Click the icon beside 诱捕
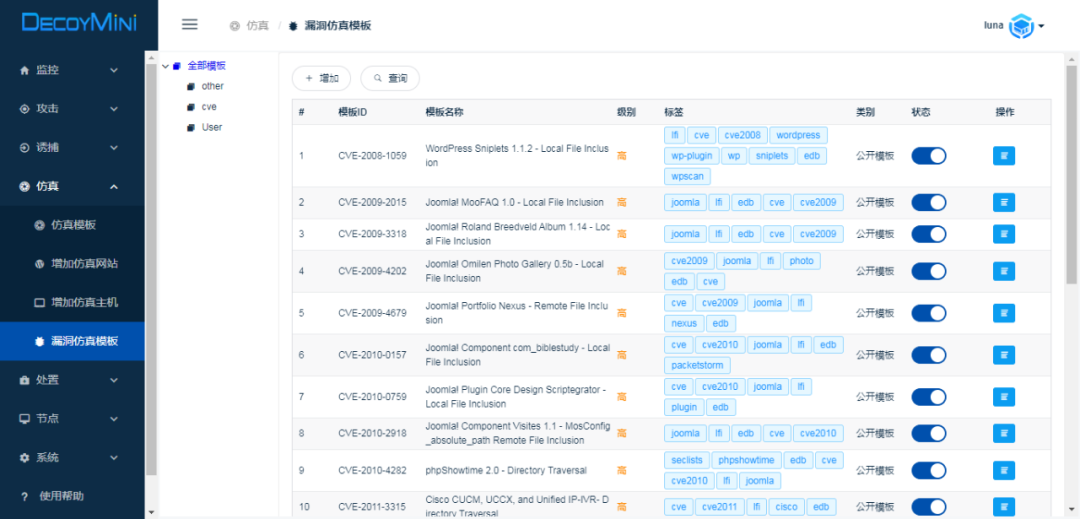 25,147
